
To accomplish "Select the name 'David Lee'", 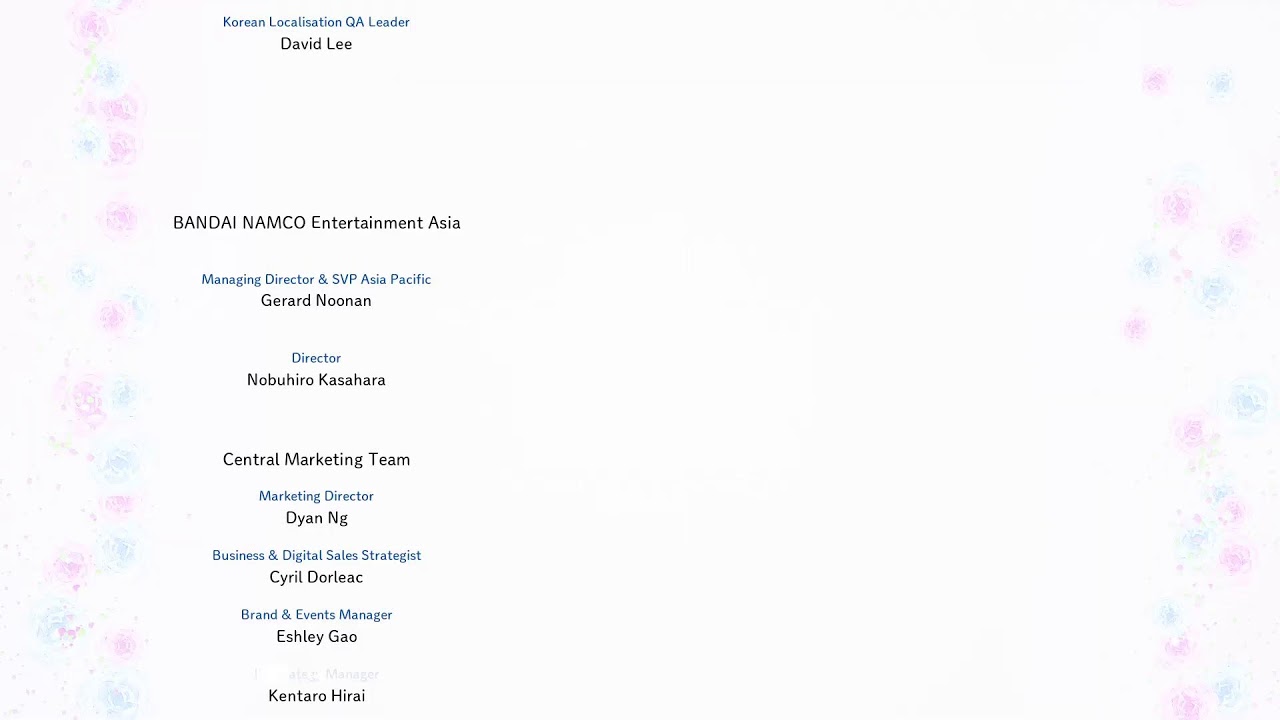I will pos(316,44).
